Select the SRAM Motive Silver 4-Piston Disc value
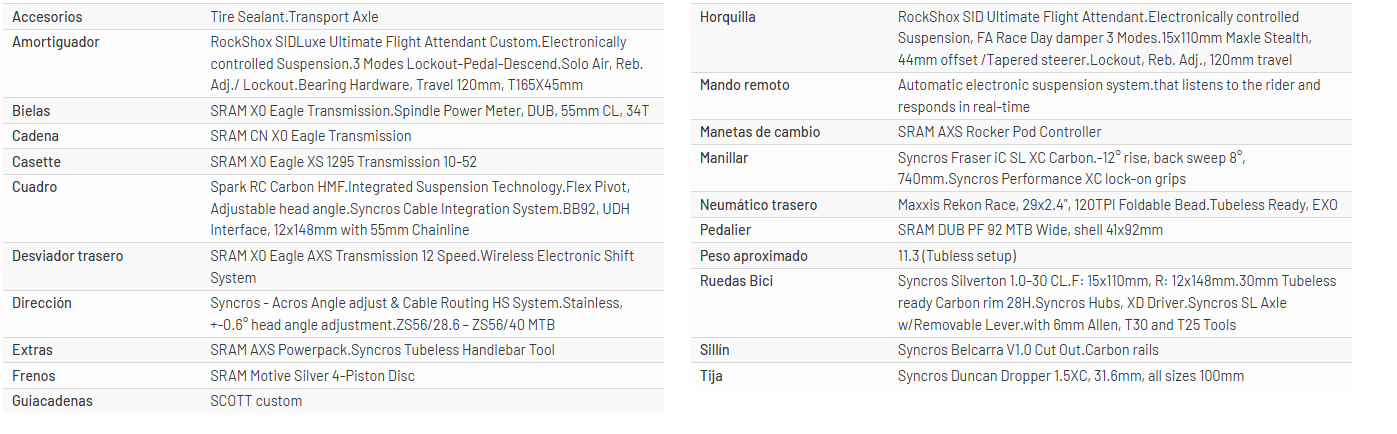Image resolution: width=1397 pixels, height=434 pixels. pos(312,376)
